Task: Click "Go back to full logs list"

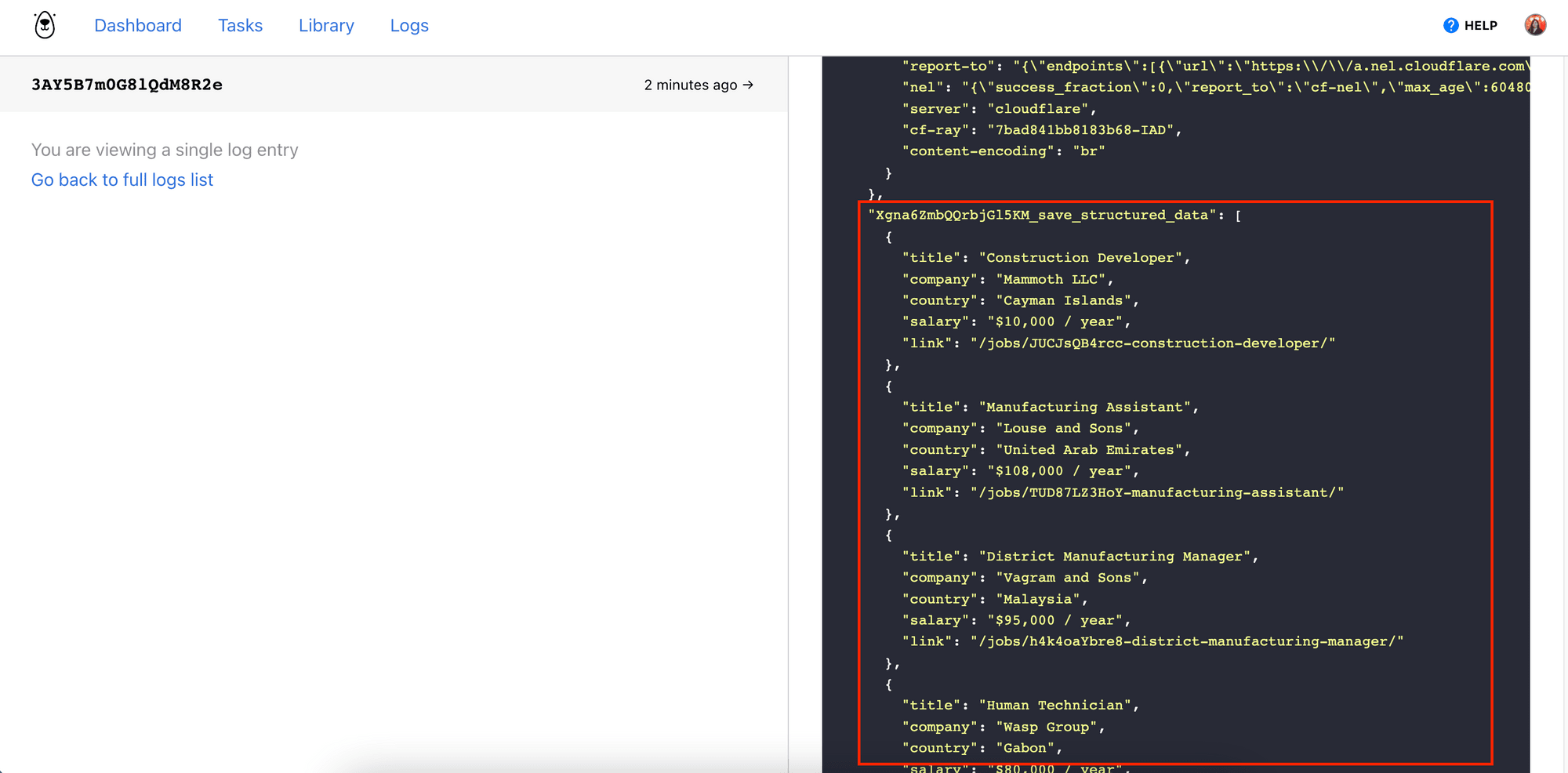Action: [x=122, y=180]
